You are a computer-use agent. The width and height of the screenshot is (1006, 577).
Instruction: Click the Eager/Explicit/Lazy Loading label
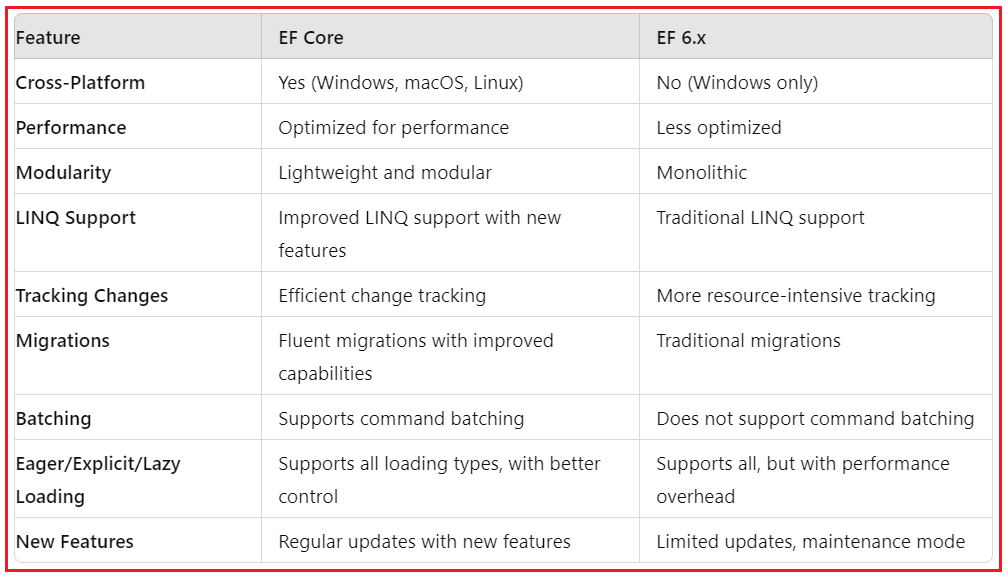(x=98, y=480)
